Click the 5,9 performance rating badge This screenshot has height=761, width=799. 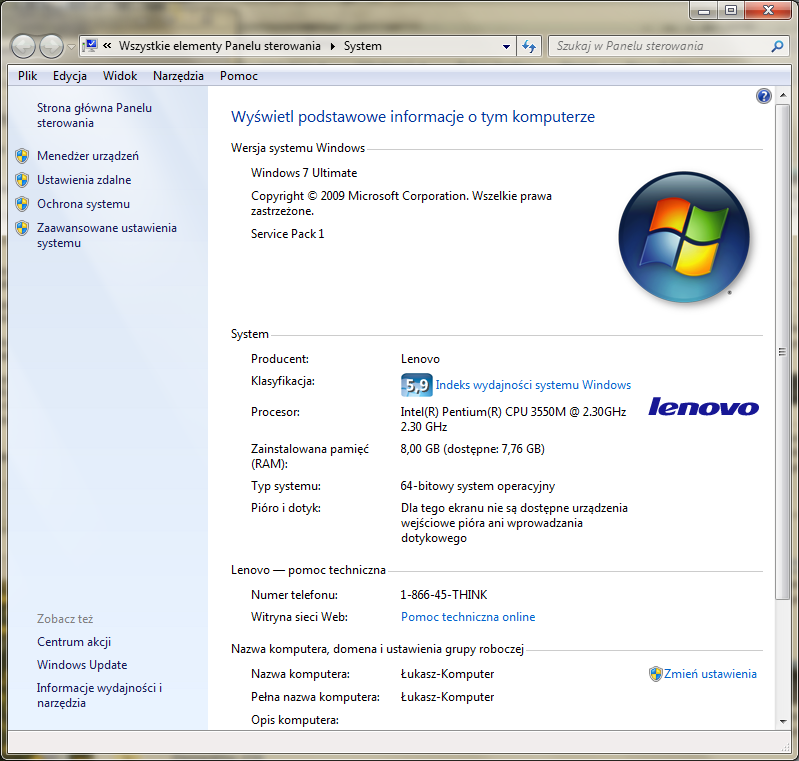[x=416, y=385]
